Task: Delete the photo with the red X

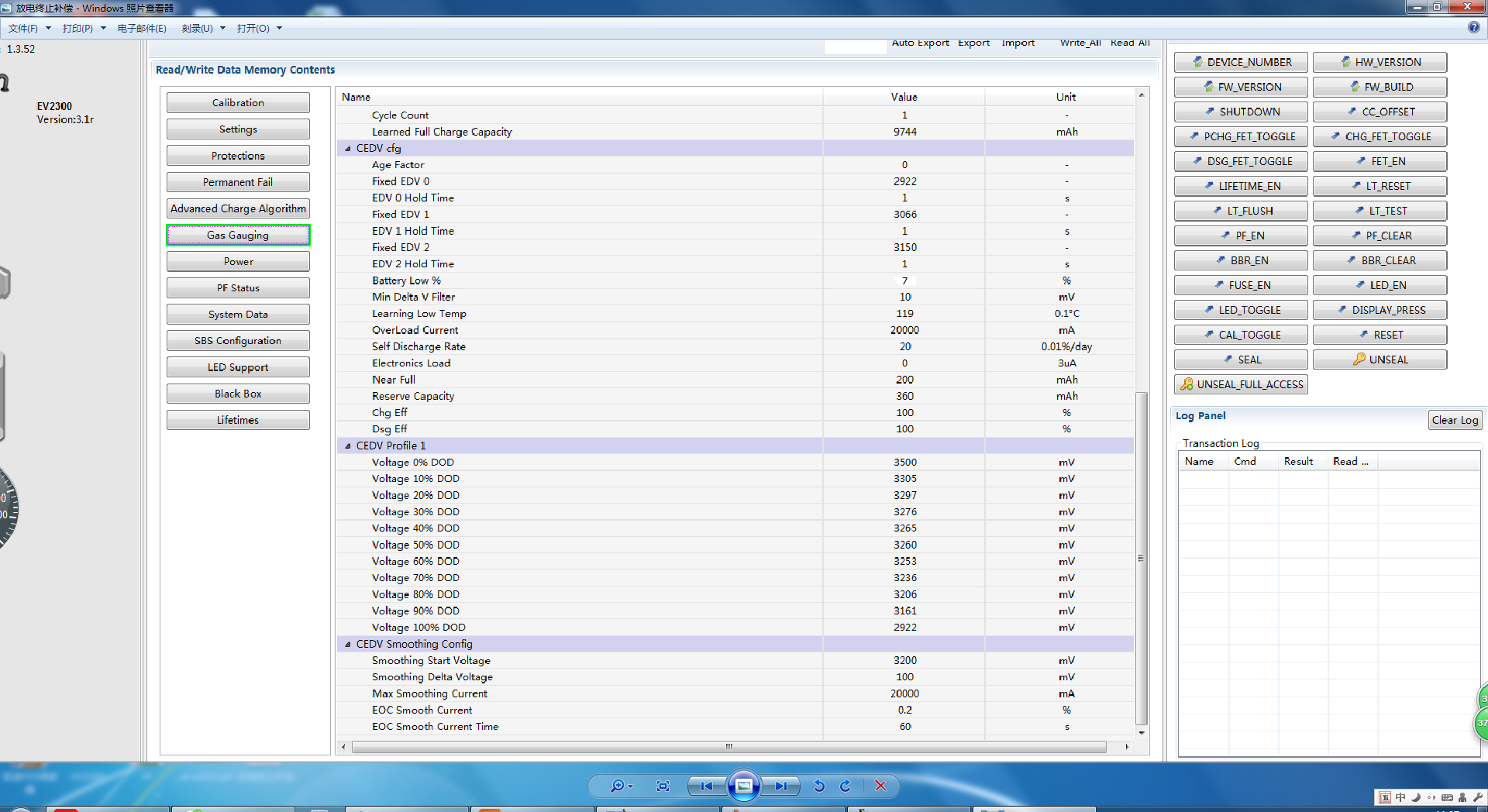Action: point(880,786)
